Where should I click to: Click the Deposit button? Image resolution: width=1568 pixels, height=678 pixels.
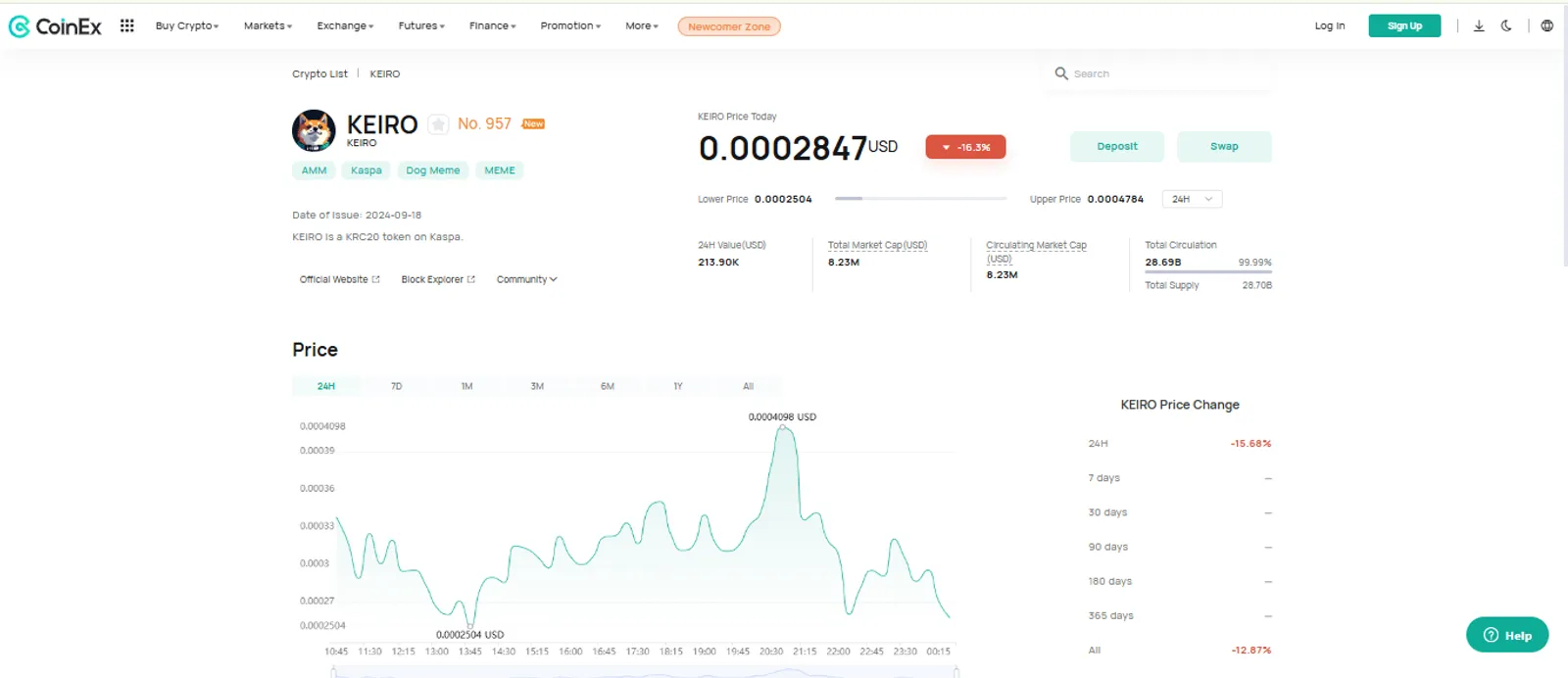1117,147
